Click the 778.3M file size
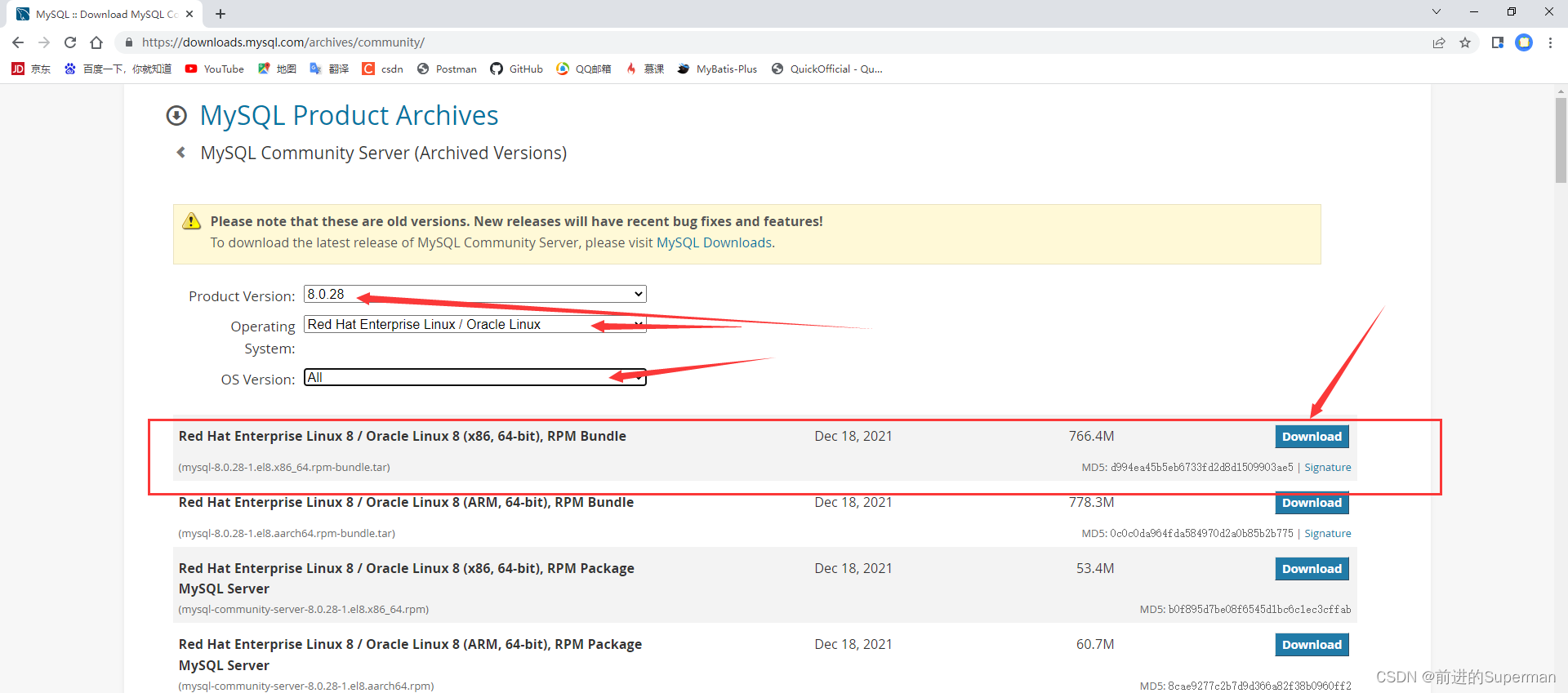Screen dimensions: 1568x693 pos(1091,503)
